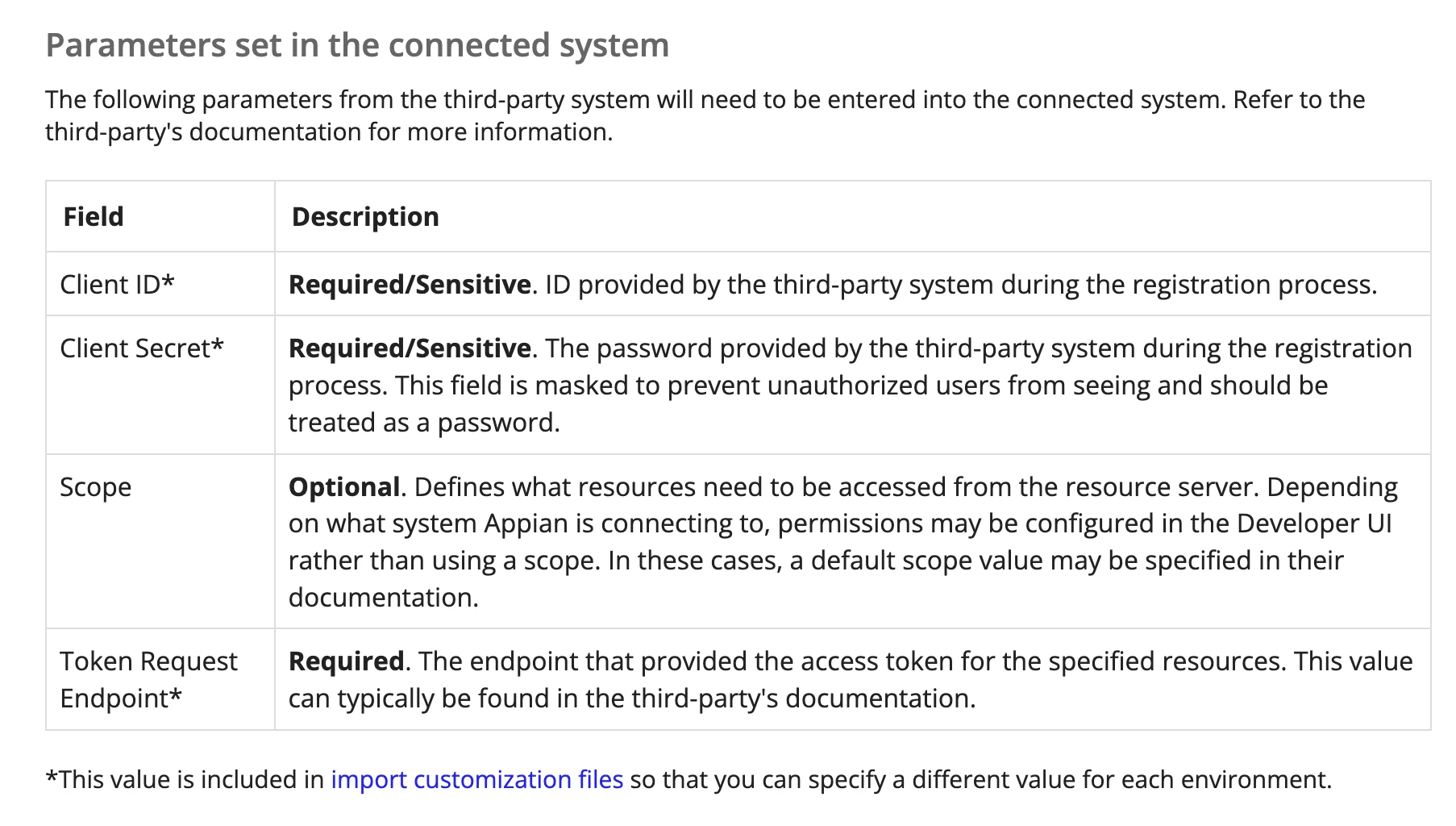Viewport: 1456px width, 826px height.
Task: Select the Description column header
Action: (x=365, y=216)
